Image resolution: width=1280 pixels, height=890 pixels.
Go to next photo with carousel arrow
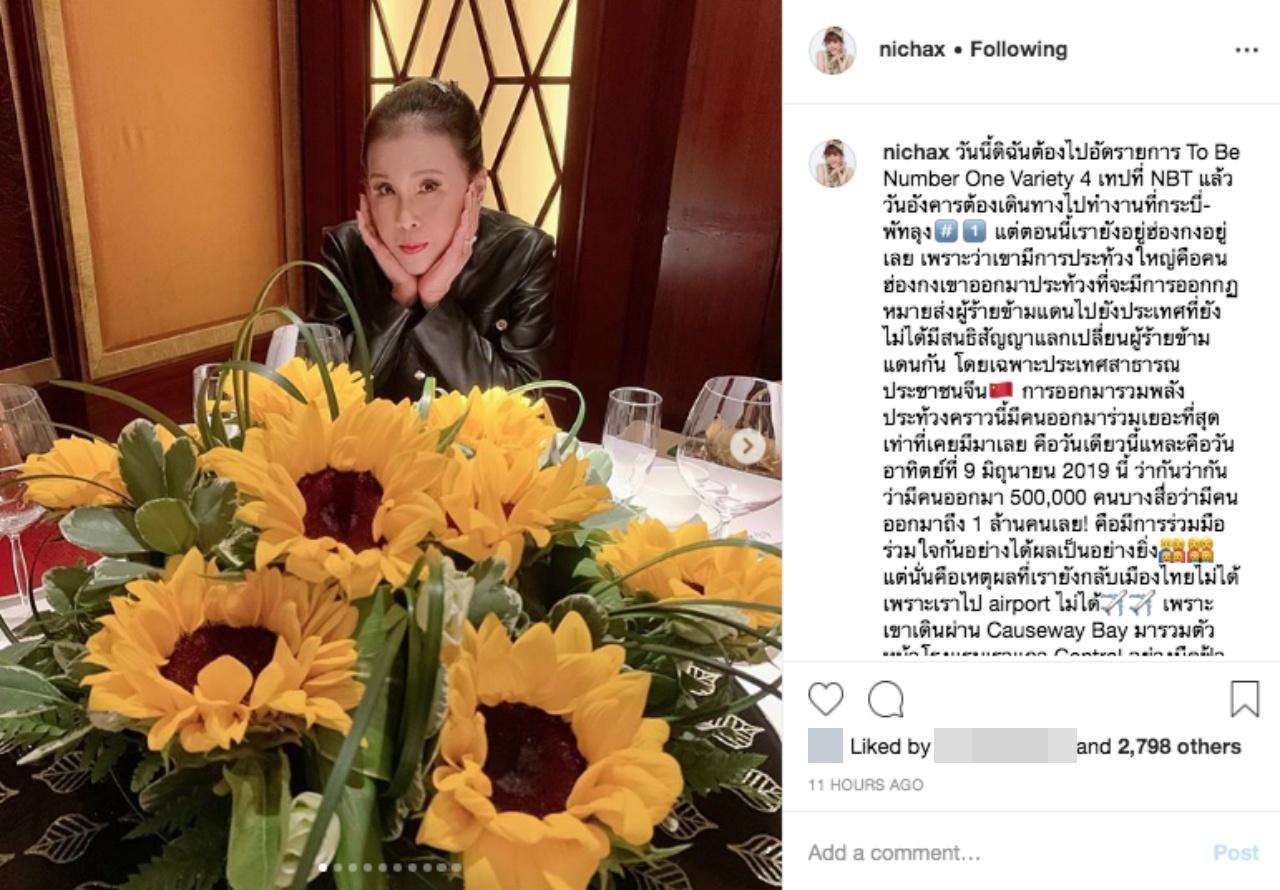(746, 447)
